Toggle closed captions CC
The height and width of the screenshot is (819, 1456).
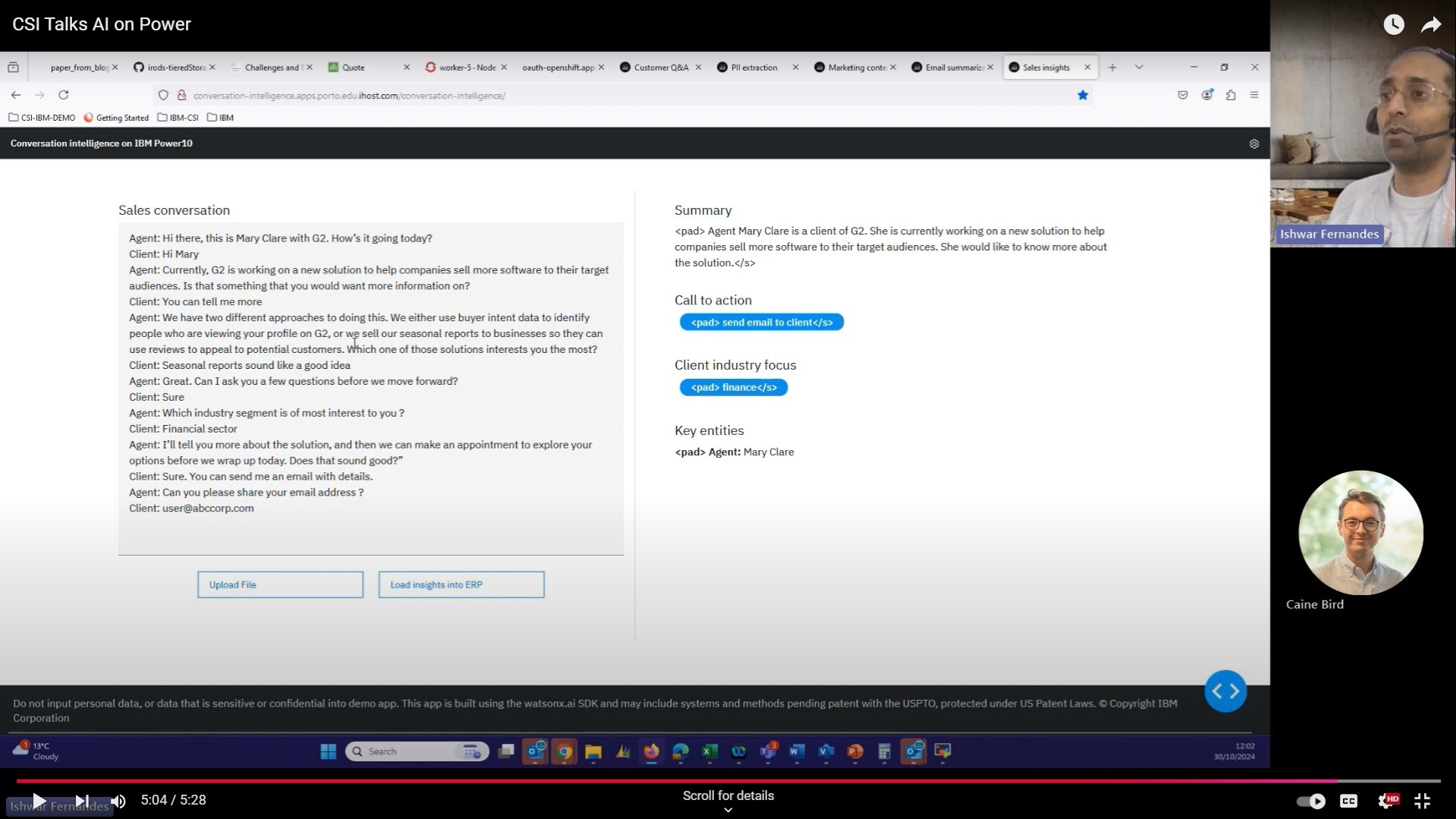tap(1348, 801)
